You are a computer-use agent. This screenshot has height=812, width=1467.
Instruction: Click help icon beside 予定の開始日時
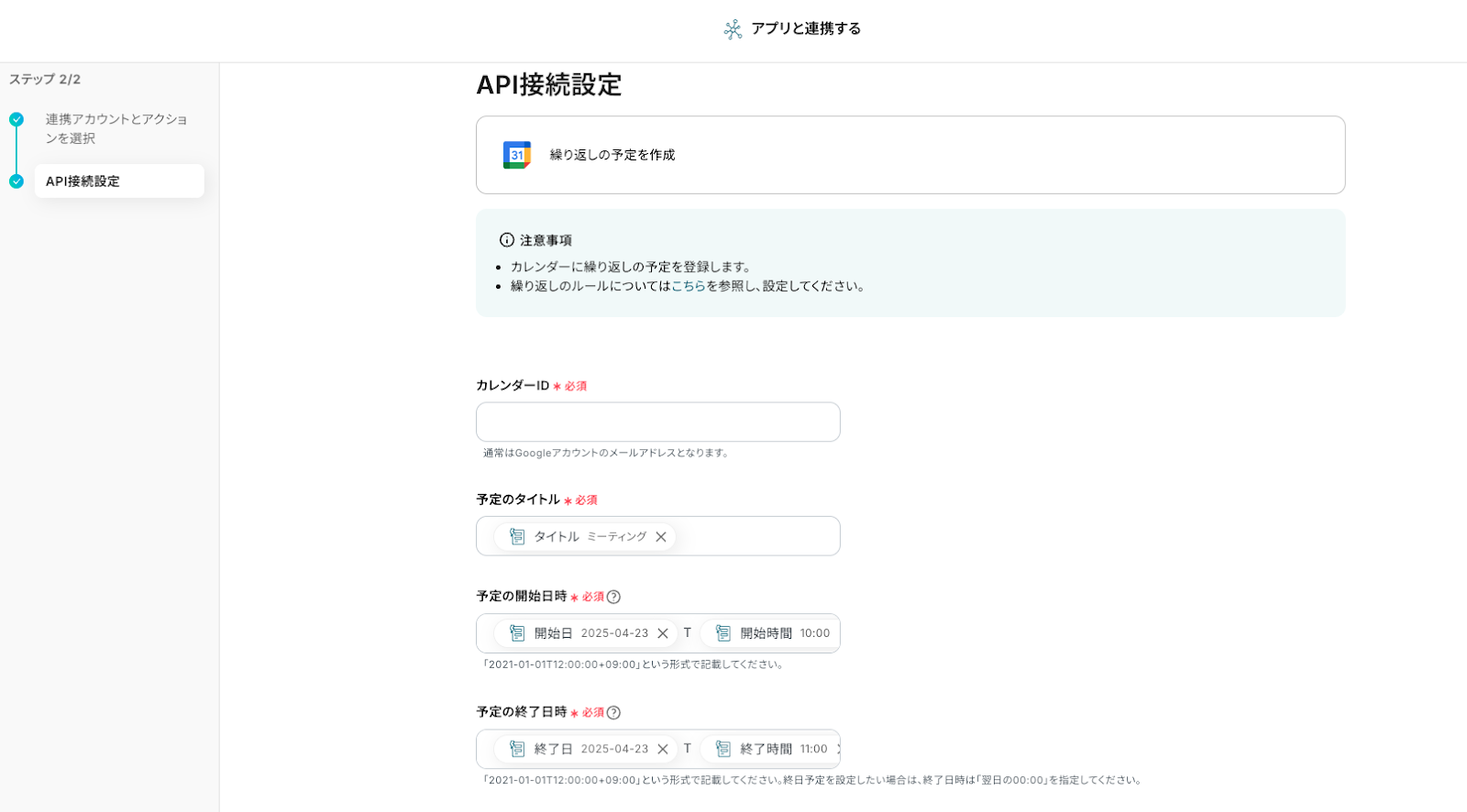614,597
